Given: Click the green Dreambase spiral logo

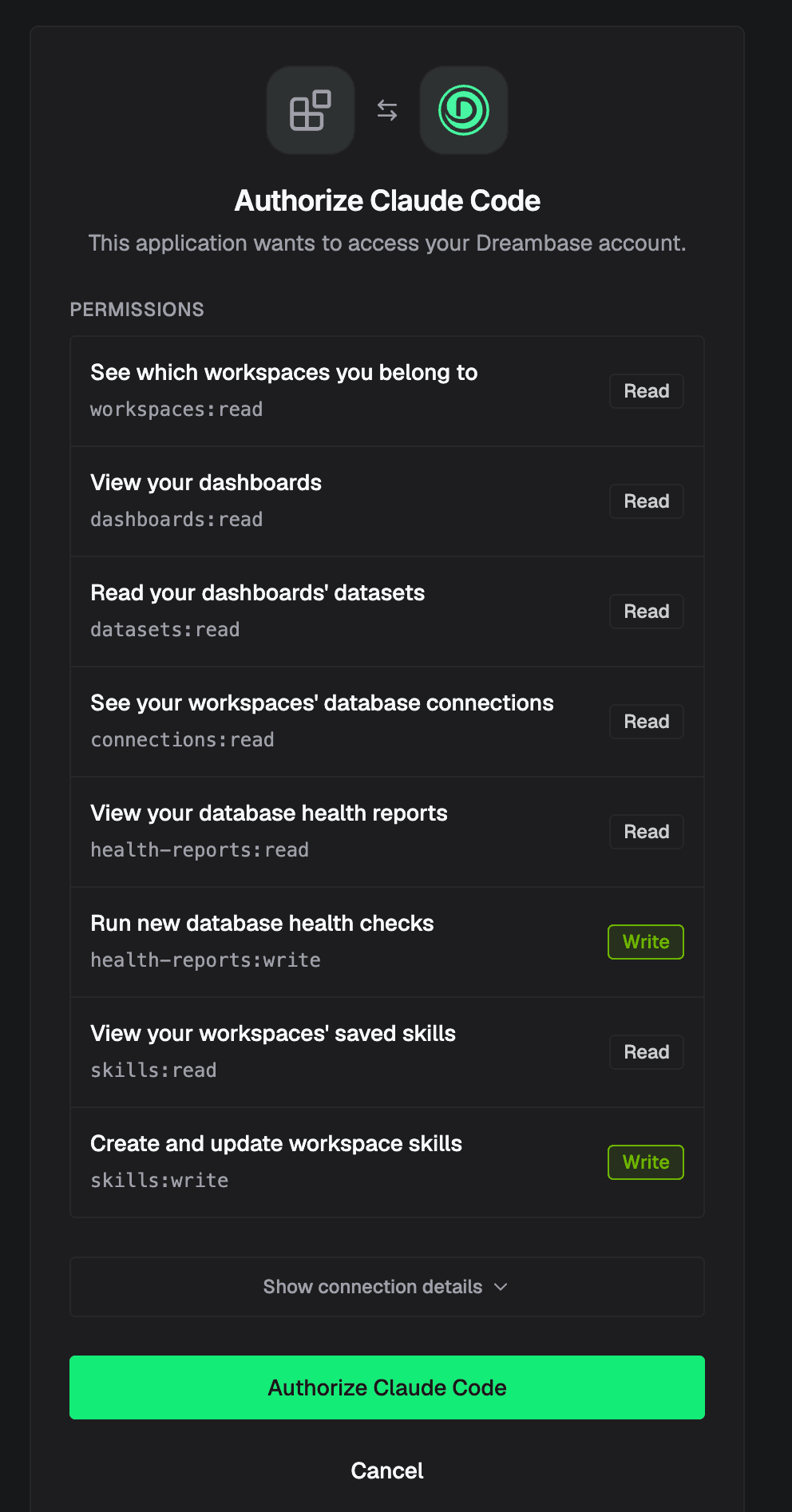Looking at the screenshot, I should click(x=464, y=110).
